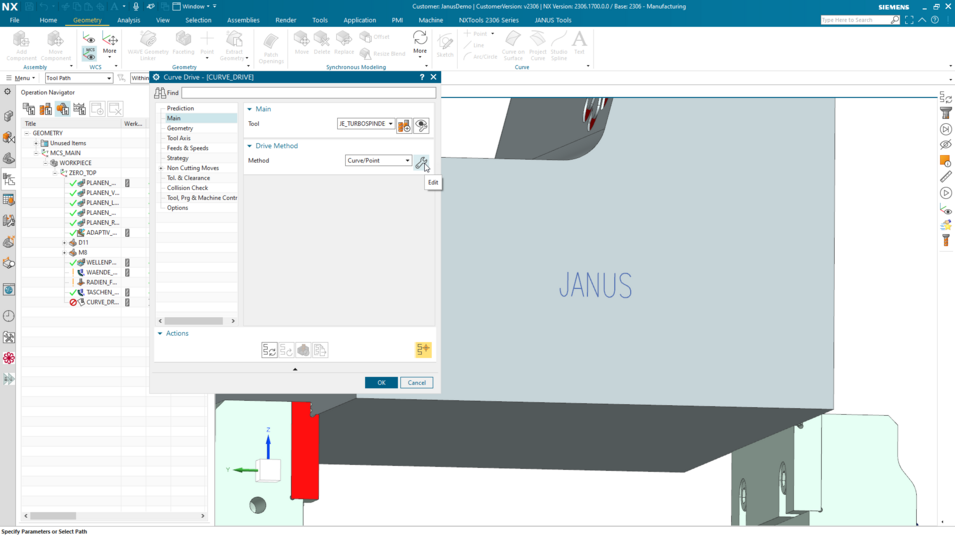The image size is (955, 537).
Task: Click the small collapse arrow above OK button
Action: (295, 369)
